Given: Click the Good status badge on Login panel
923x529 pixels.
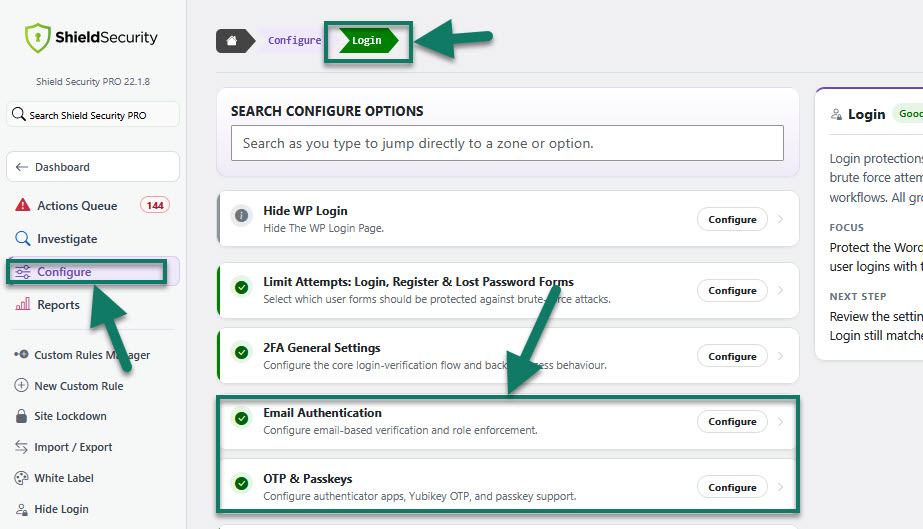Looking at the screenshot, I should click(908, 114).
